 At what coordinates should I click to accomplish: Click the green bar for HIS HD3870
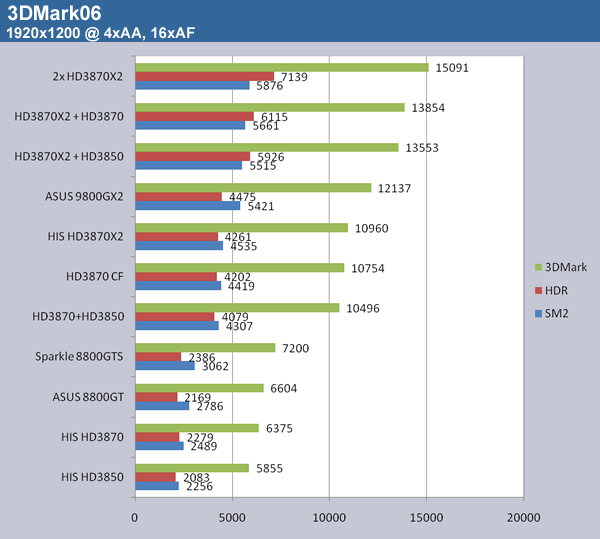pos(197,428)
